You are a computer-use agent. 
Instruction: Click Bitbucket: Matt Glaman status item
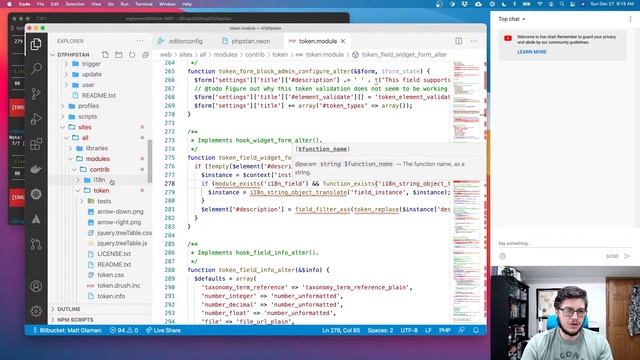(67, 330)
